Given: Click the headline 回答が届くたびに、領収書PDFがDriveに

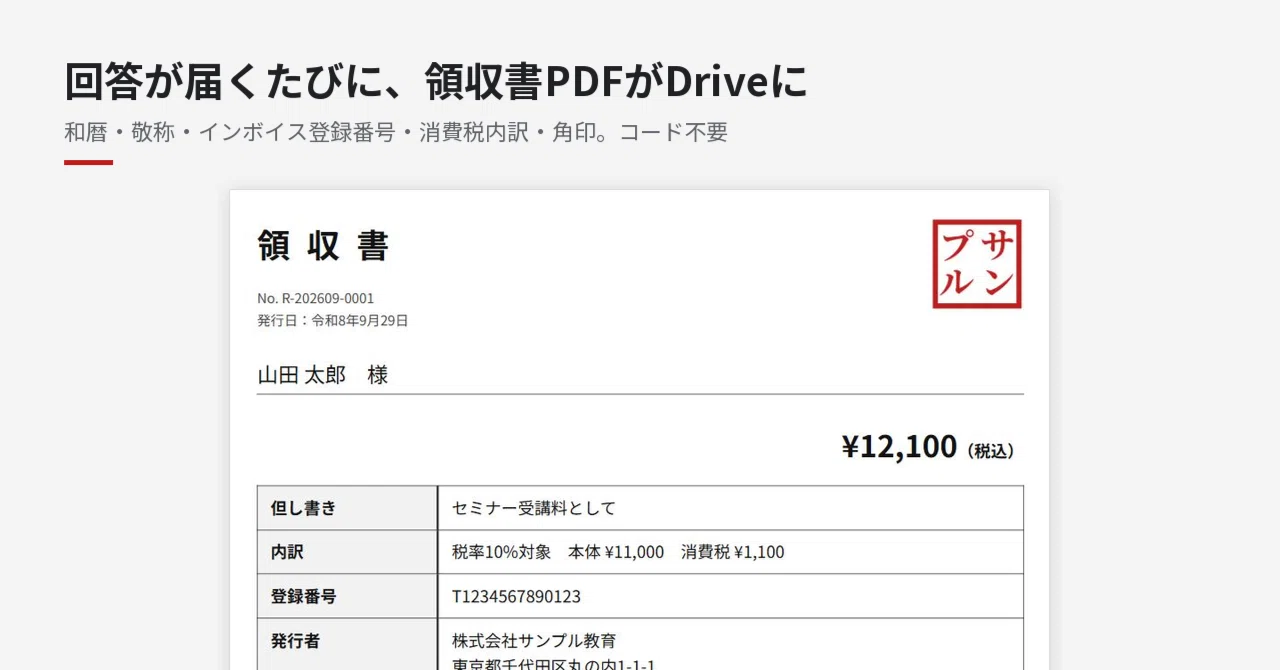Looking at the screenshot, I should [436, 82].
